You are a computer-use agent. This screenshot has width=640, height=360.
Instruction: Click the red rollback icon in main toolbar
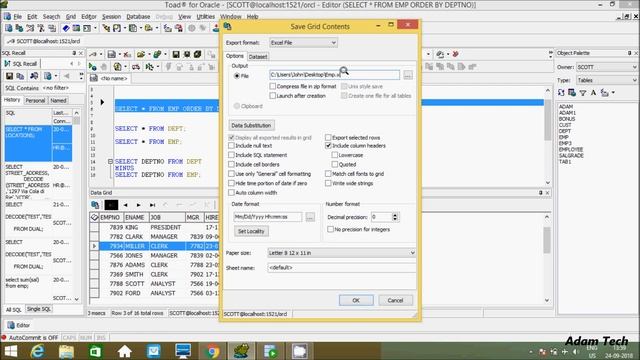point(178,28)
